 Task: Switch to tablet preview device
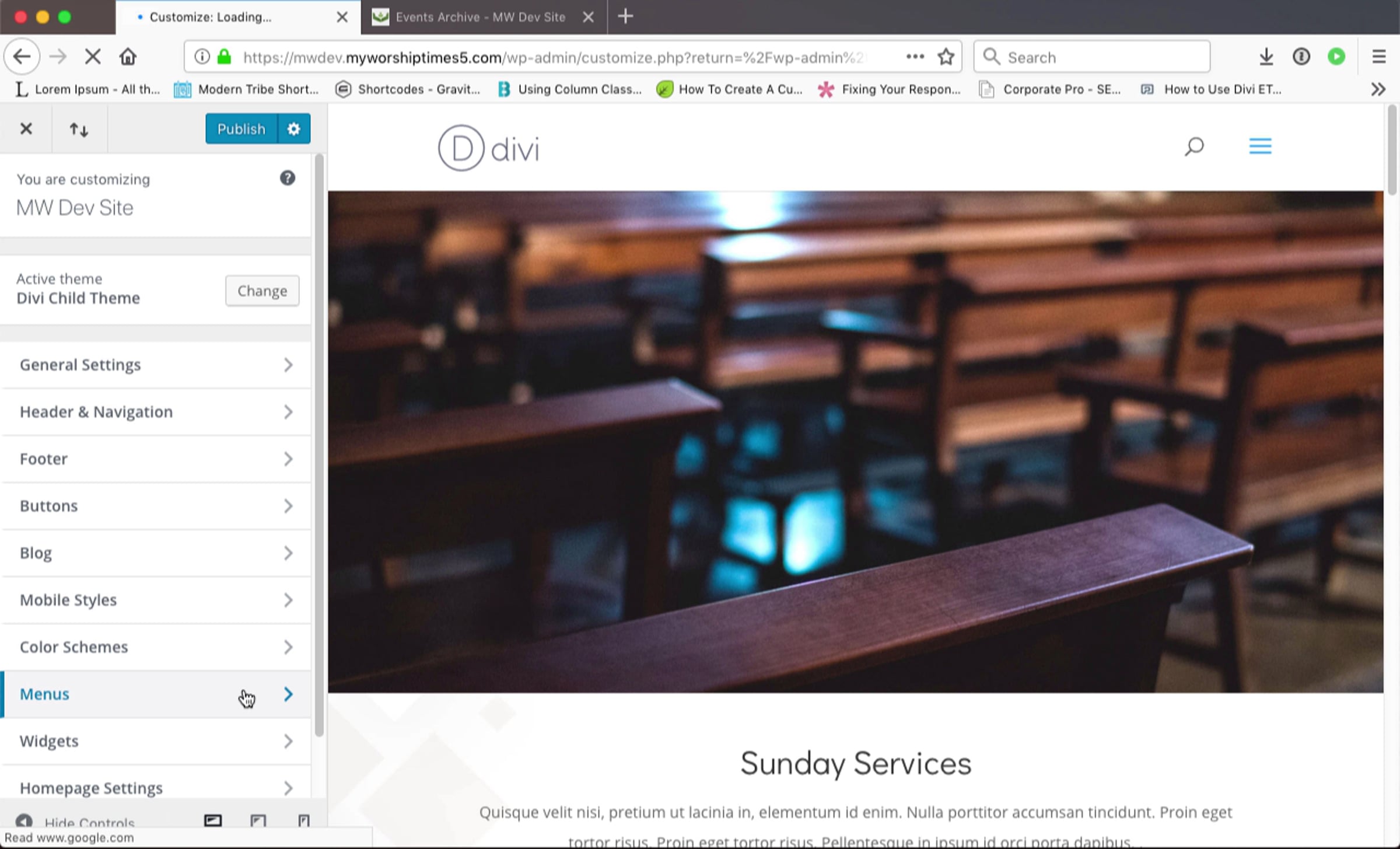[x=258, y=820]
